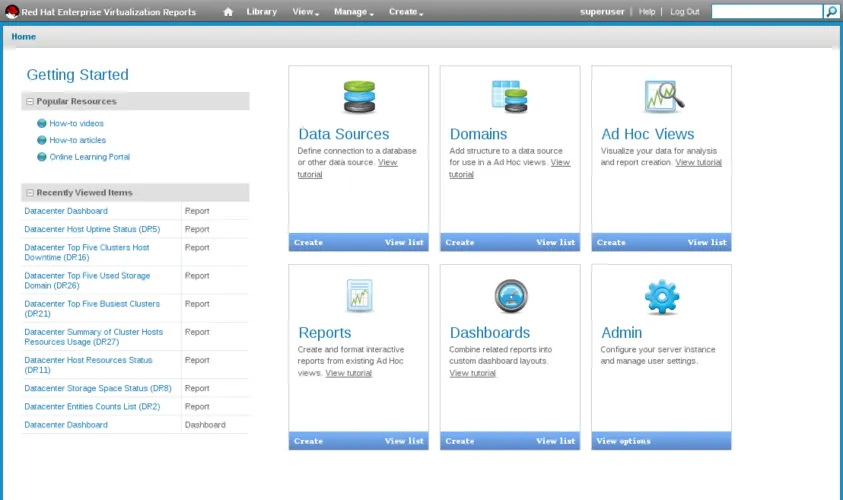Image resolution: width=843 pixels, height=500 pixels.
Task: Click the Data Sources card title
Action: [344, 134]
